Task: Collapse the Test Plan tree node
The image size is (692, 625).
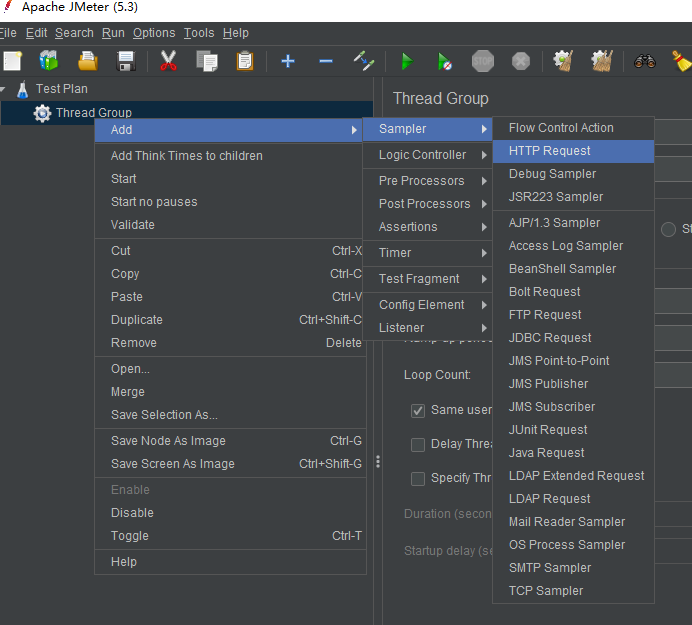Action: click(x=3, y=89)
